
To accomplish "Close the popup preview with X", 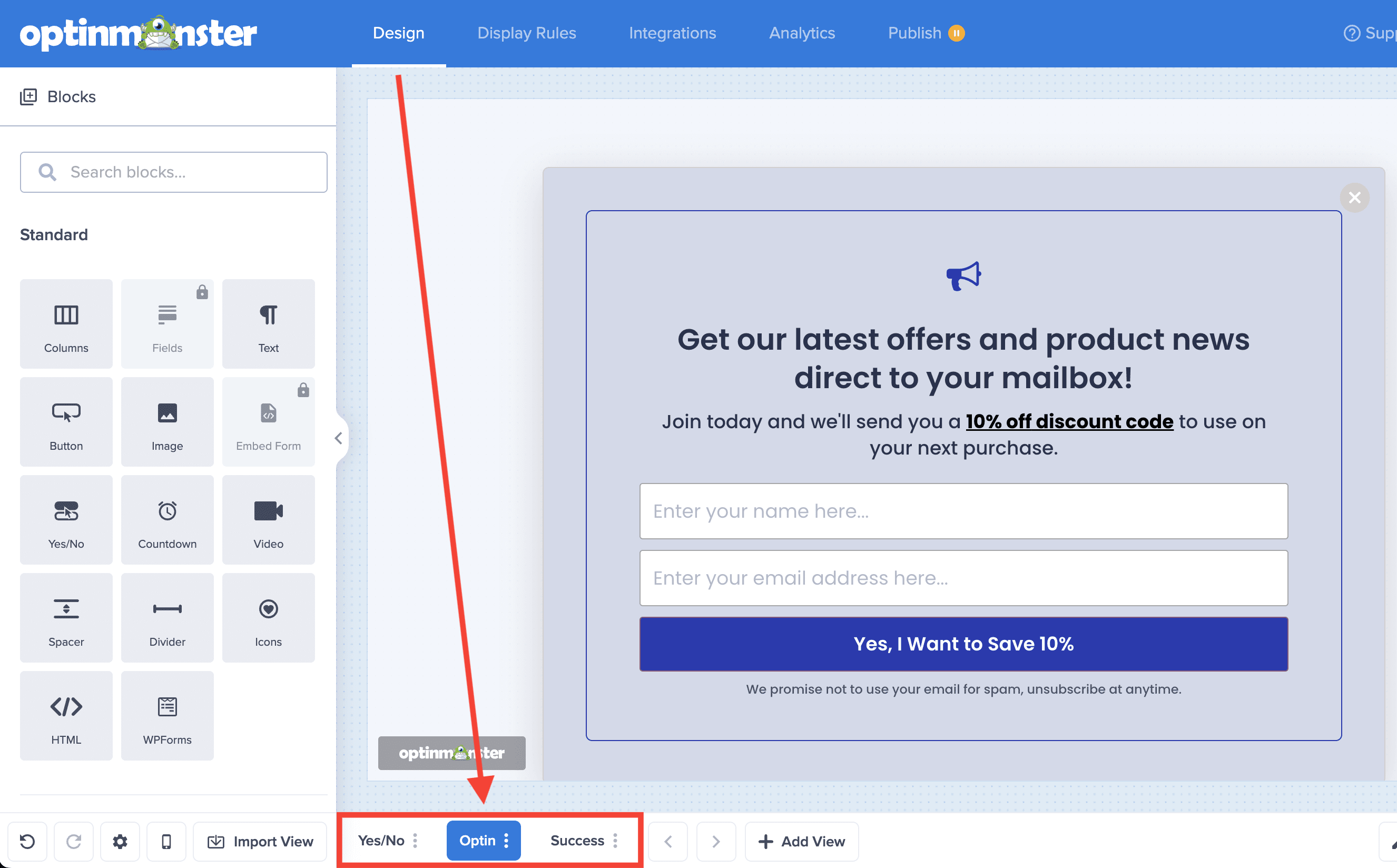I will (x=1354, y=198).
